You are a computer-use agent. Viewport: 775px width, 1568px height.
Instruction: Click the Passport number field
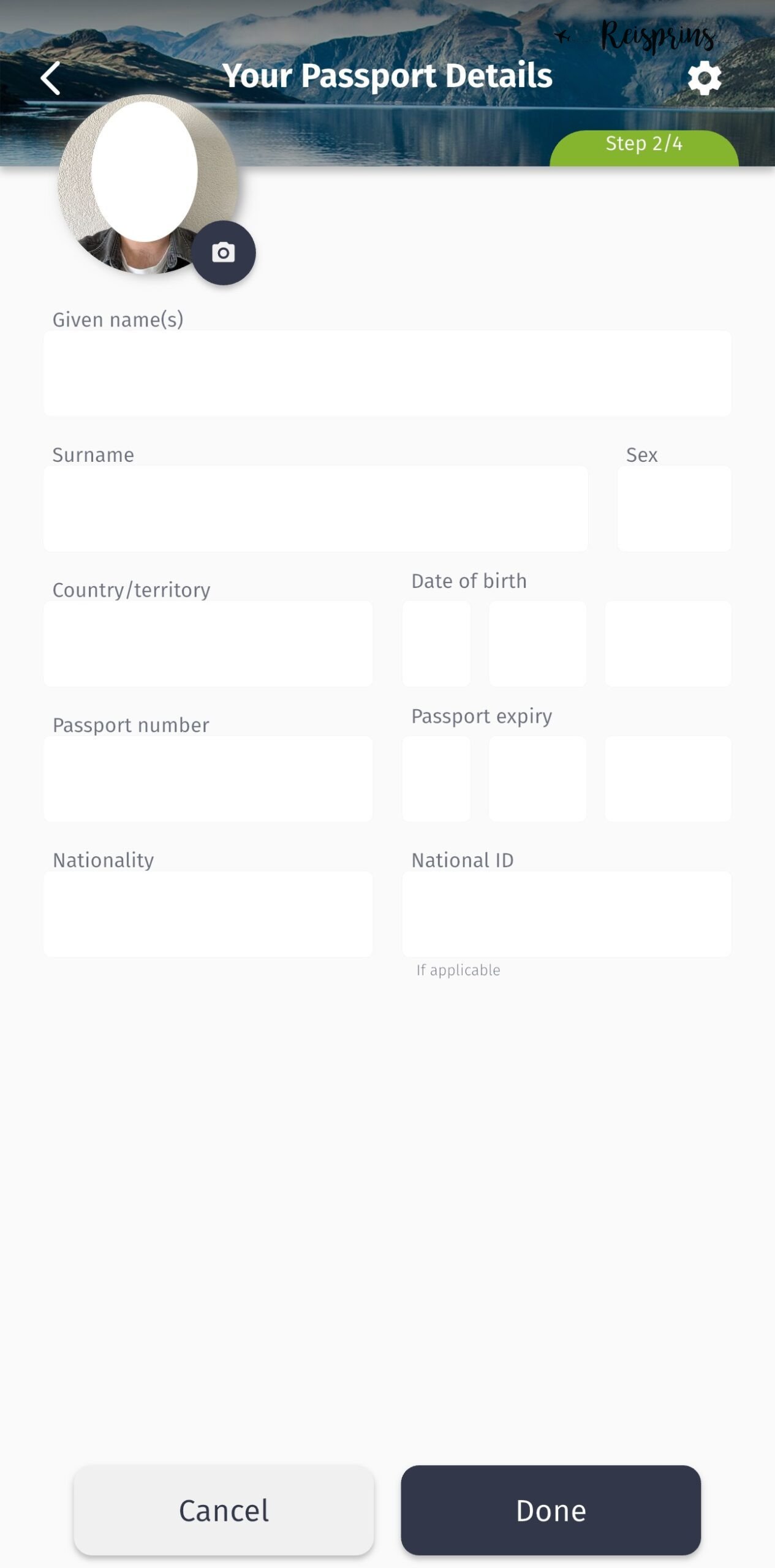(x=208, y=778)
